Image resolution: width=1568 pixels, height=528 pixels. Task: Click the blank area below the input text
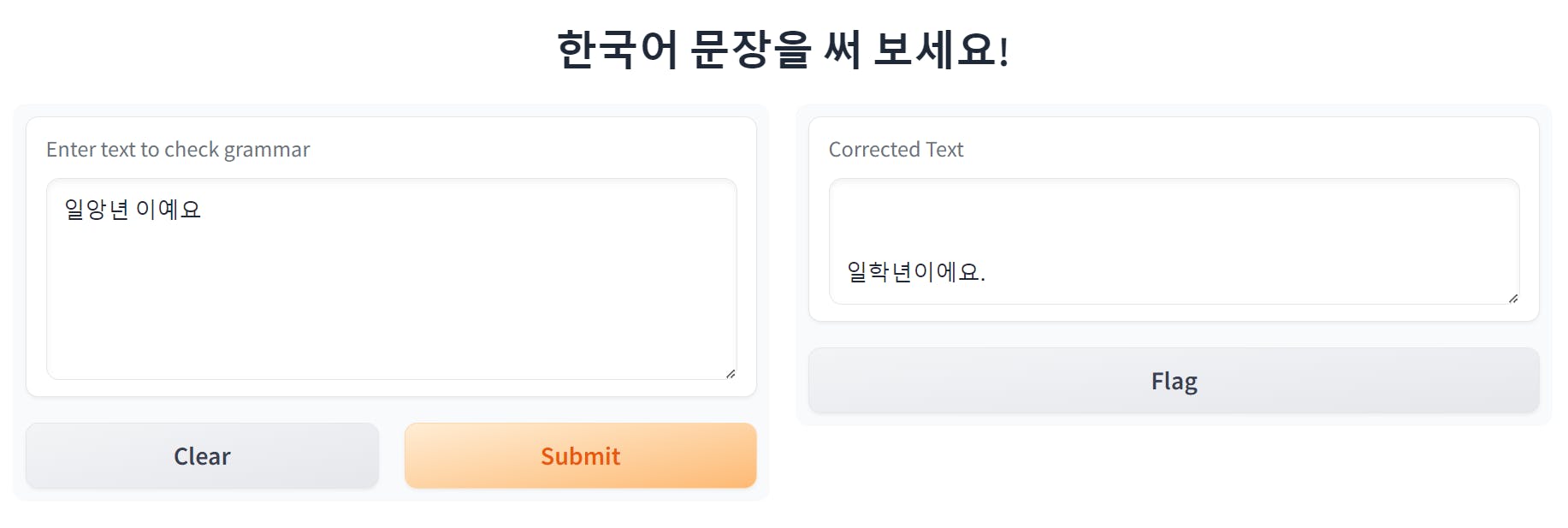391,308
